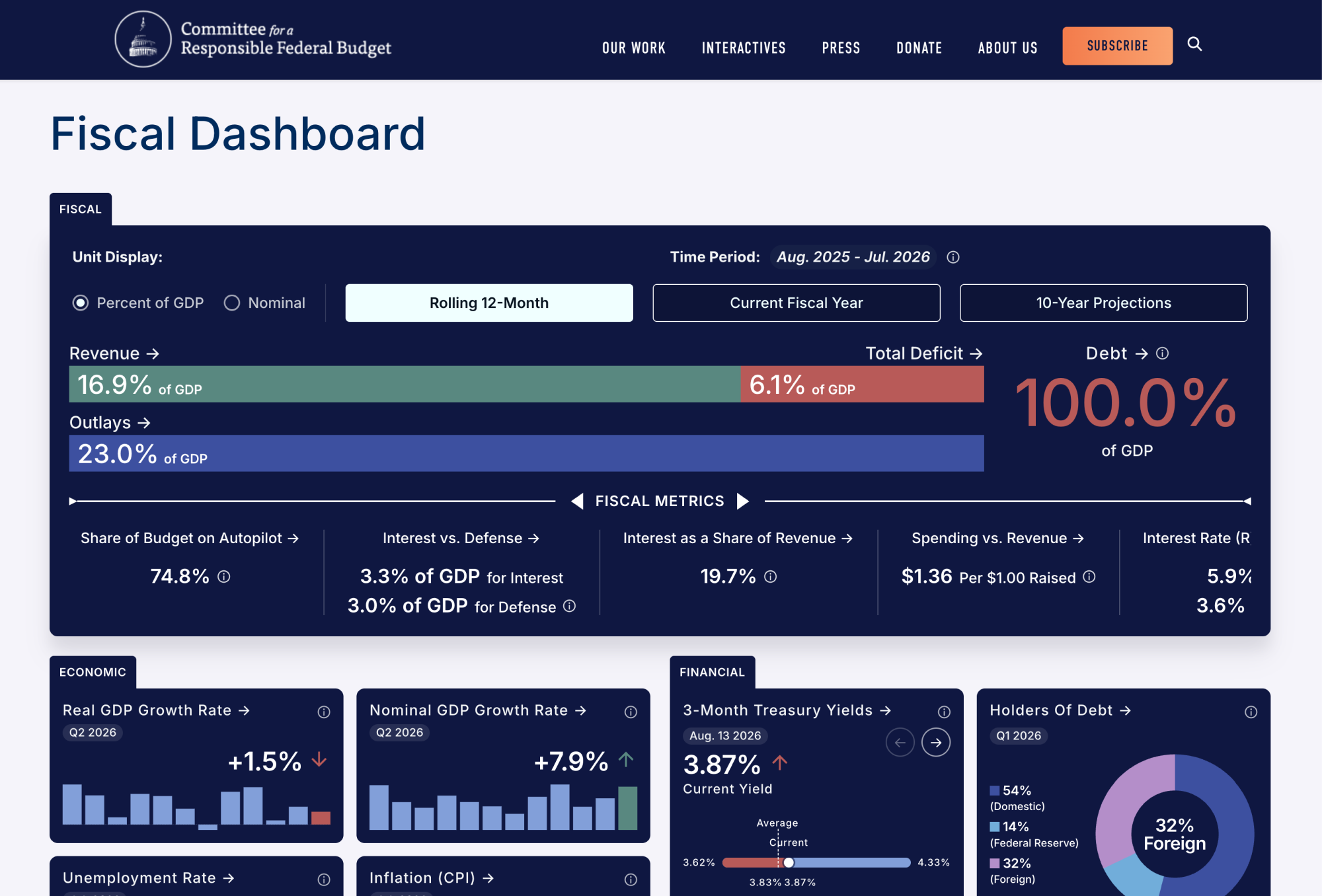
Task: Open Nominal GDP Growth Rate link
Action: (479, 710)
